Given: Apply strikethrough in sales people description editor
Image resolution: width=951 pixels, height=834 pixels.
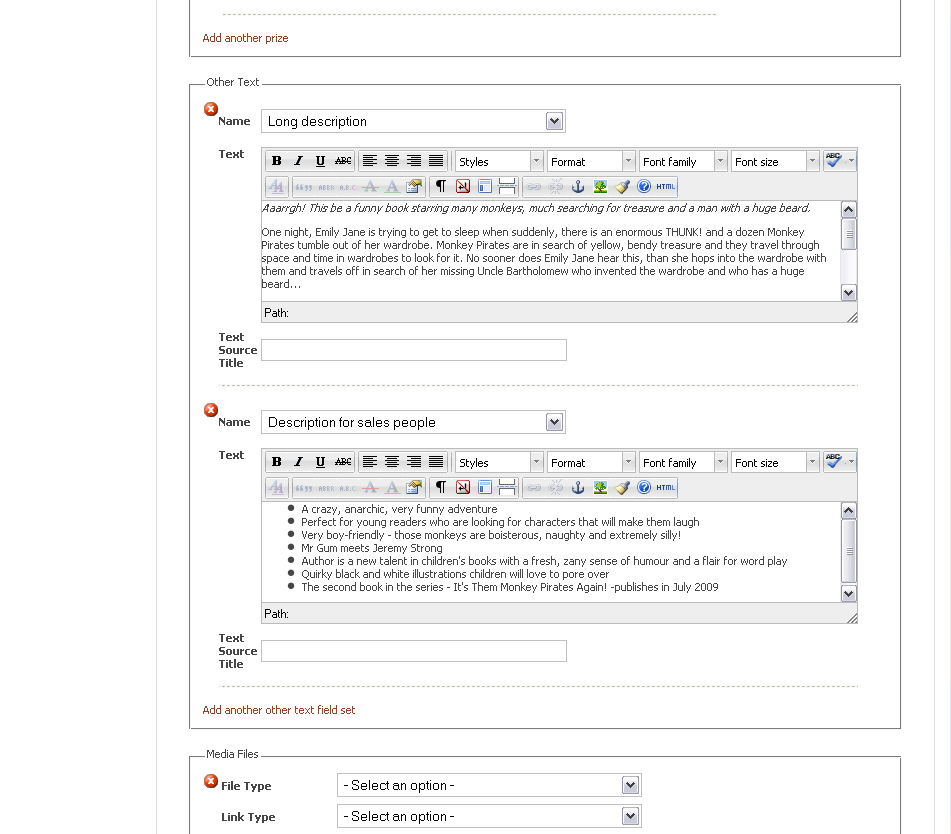Looking at the screenshot, I should (x=343, y=462).
